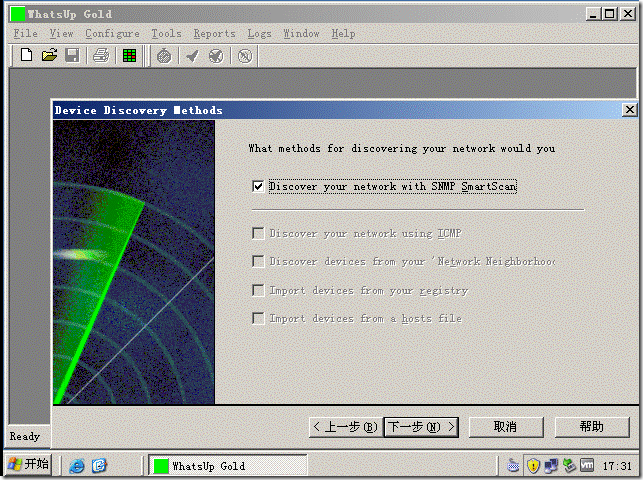Click the New document toolbar icon
The height and width of the screenshot is (480, 643).
[26, 55]
